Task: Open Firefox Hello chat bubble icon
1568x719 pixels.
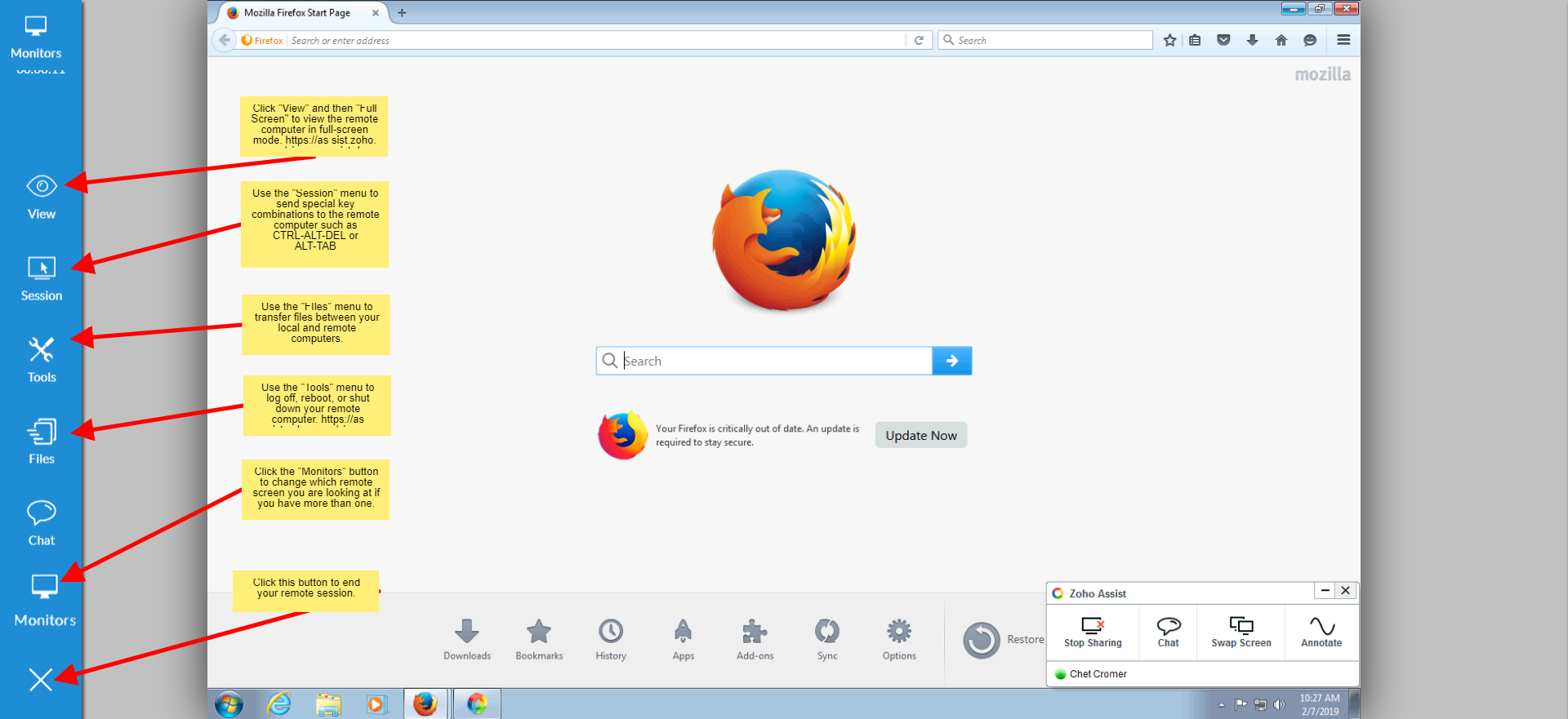Action: pyautogui.click(x=1310, y=40)
